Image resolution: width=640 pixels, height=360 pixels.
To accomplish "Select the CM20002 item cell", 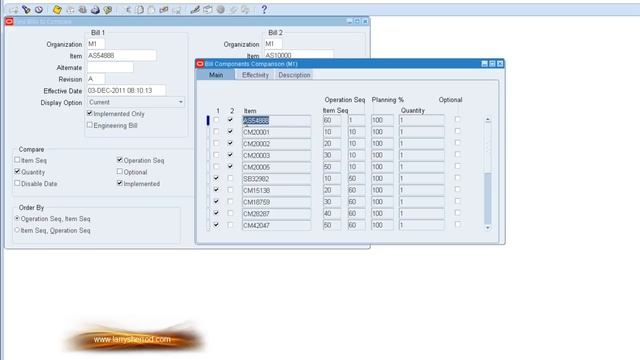I will tap(276, 144).
